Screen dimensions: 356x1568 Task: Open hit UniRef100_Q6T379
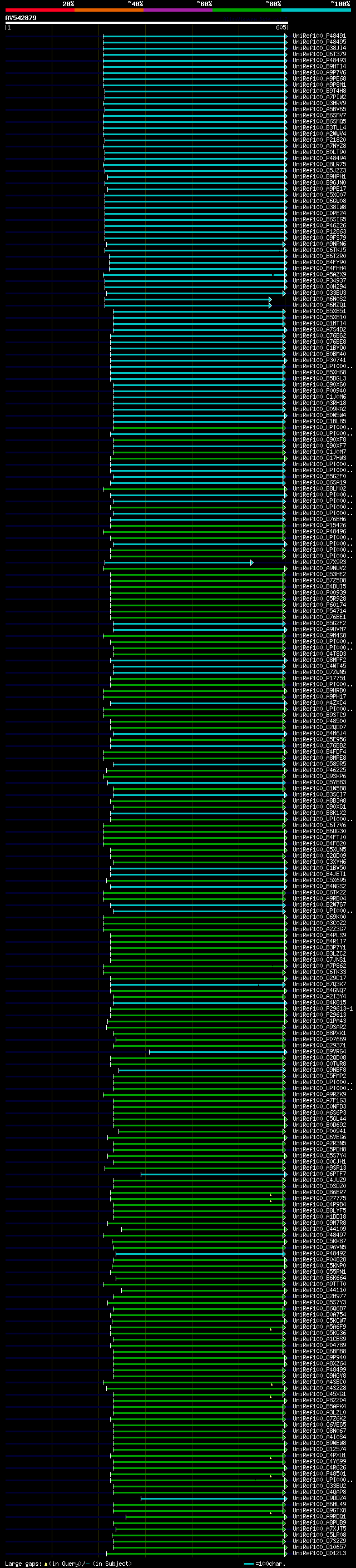[x=319, y=54]
